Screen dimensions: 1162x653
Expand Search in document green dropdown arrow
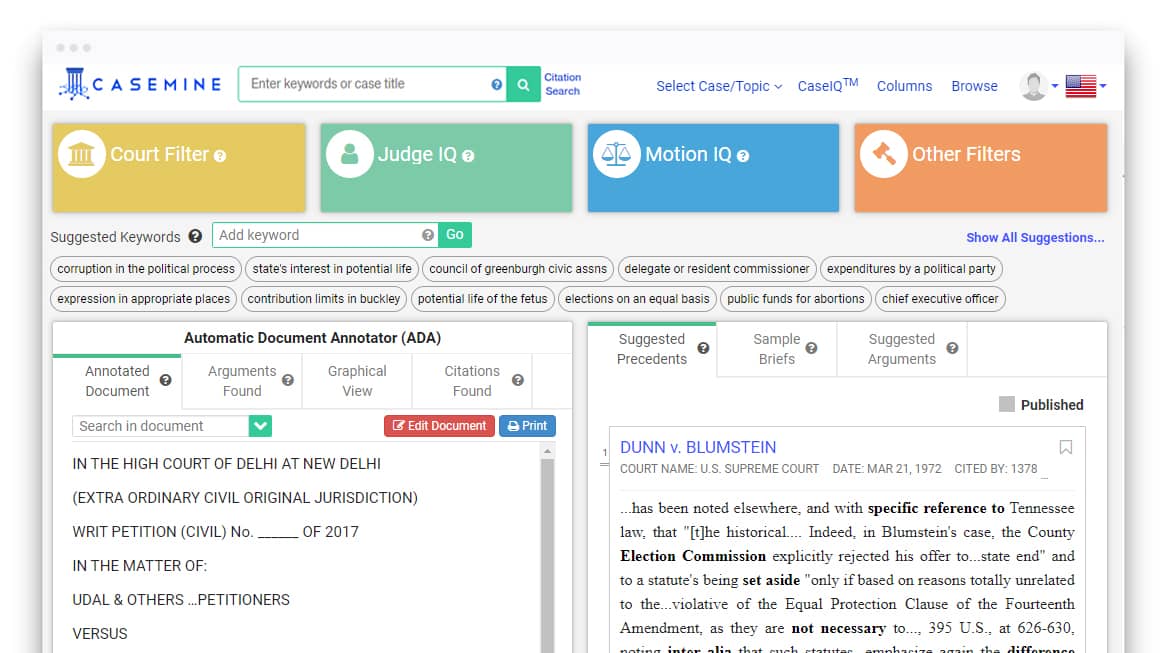(260, 426)
